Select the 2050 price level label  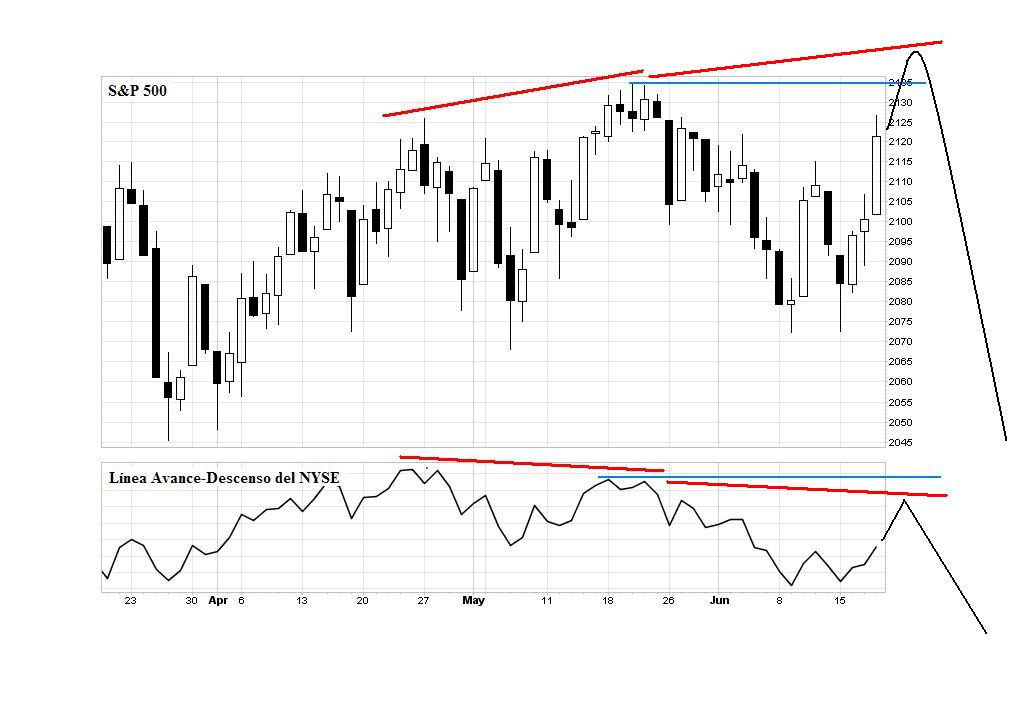(x=901, y=422)
